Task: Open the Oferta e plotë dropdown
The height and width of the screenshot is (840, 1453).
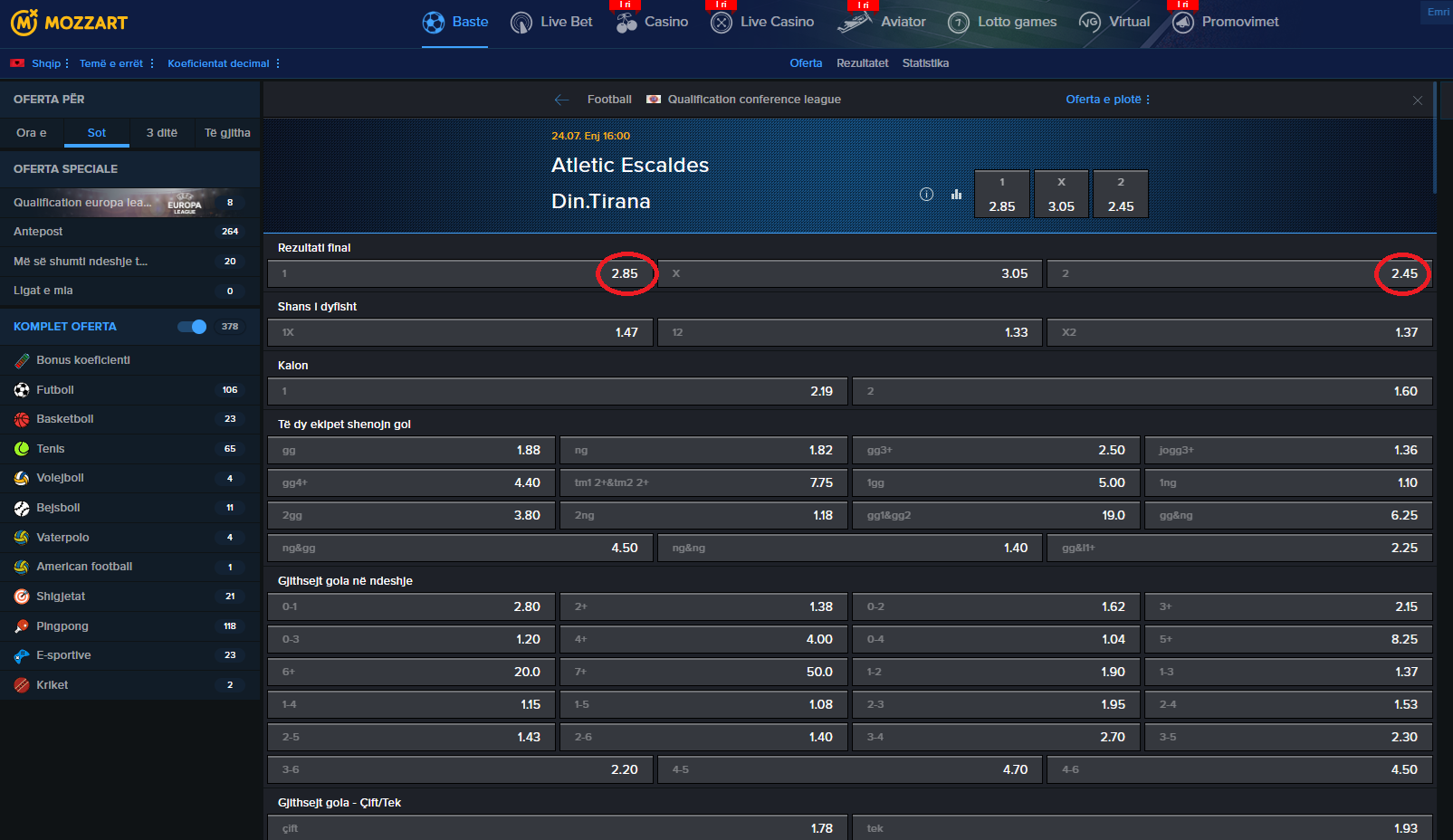Action: pyautogui.click(x=1107, y=100)
